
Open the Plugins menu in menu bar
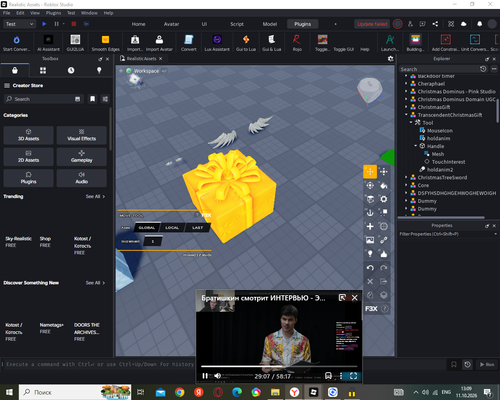tap(53, 13)
